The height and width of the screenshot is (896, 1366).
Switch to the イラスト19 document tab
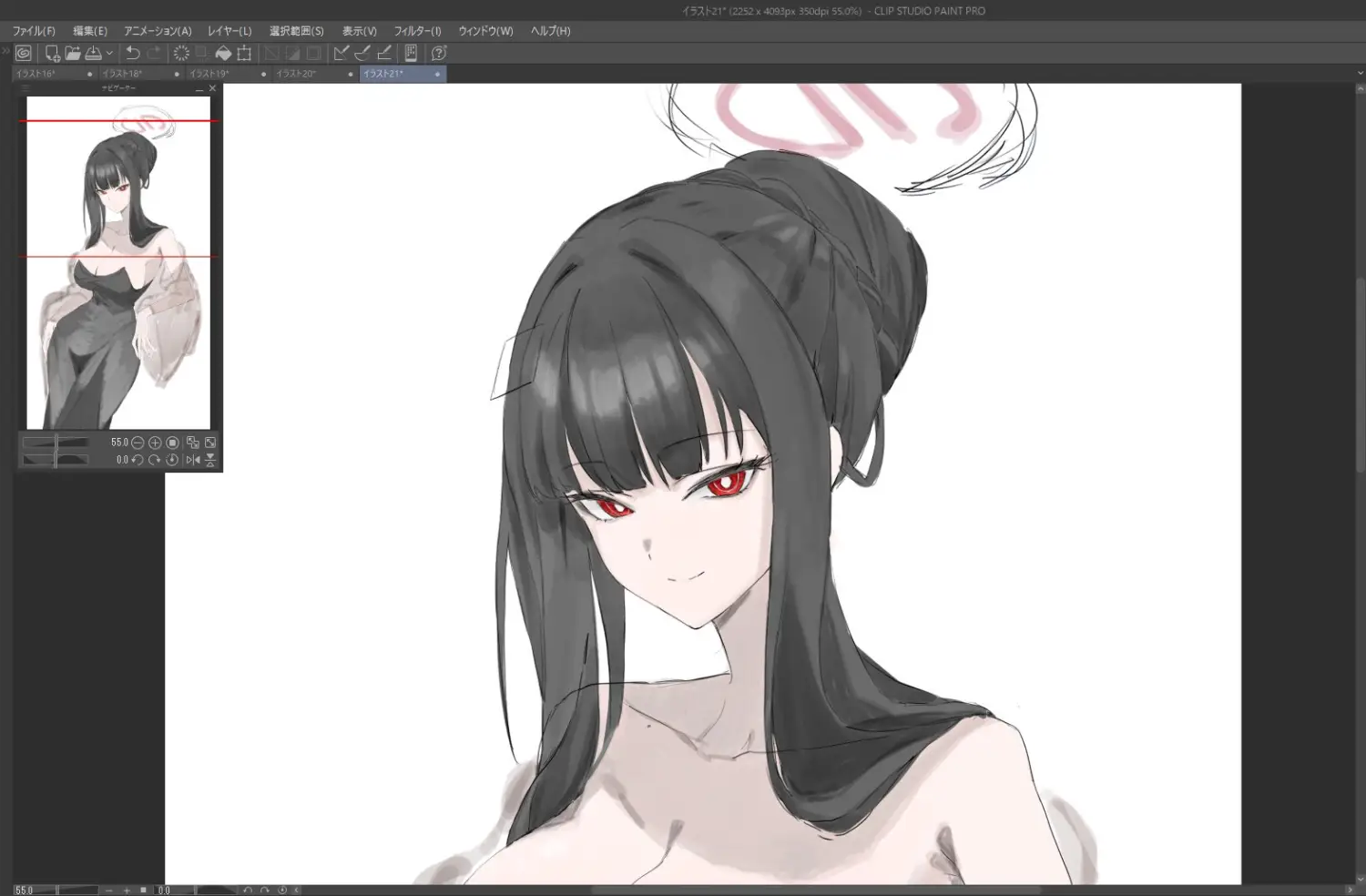click(209, 74)
